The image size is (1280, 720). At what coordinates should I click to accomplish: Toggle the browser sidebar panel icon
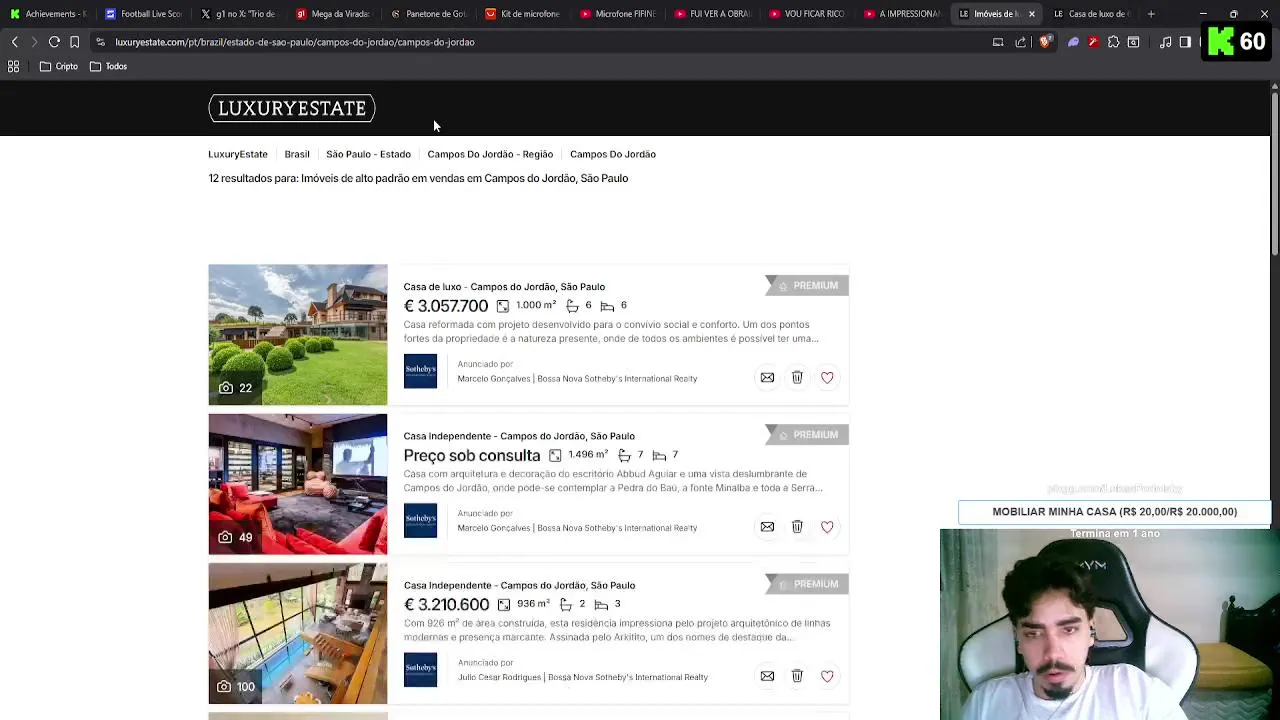1185,42
